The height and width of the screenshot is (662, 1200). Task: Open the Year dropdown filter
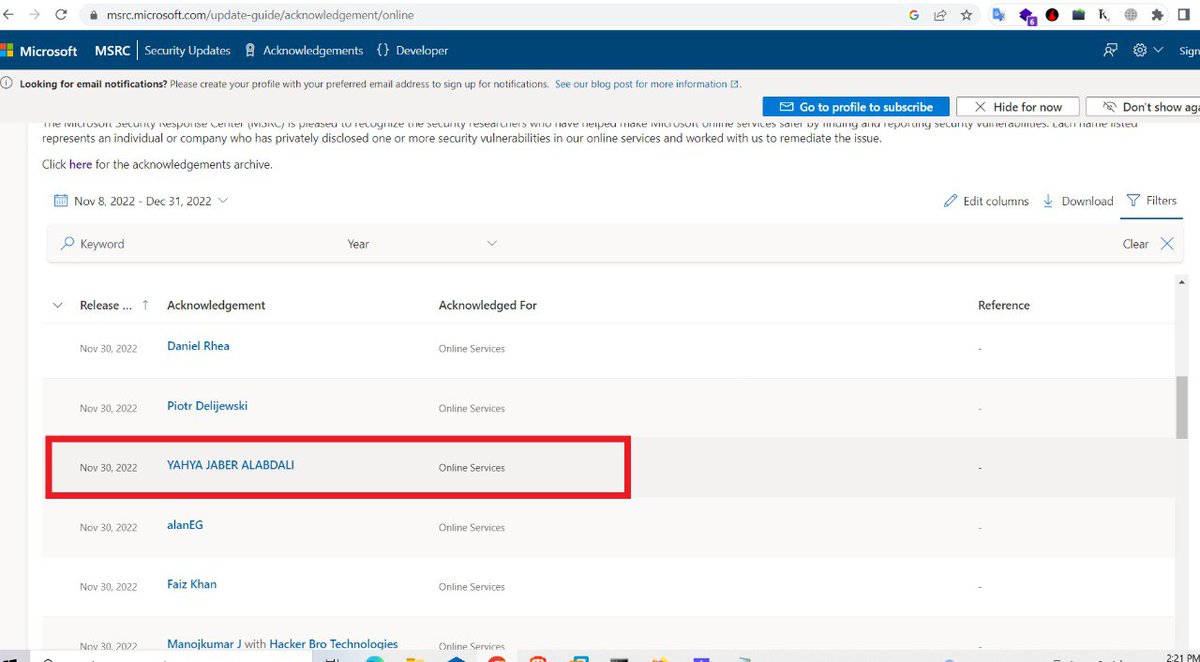pos(422,244)
